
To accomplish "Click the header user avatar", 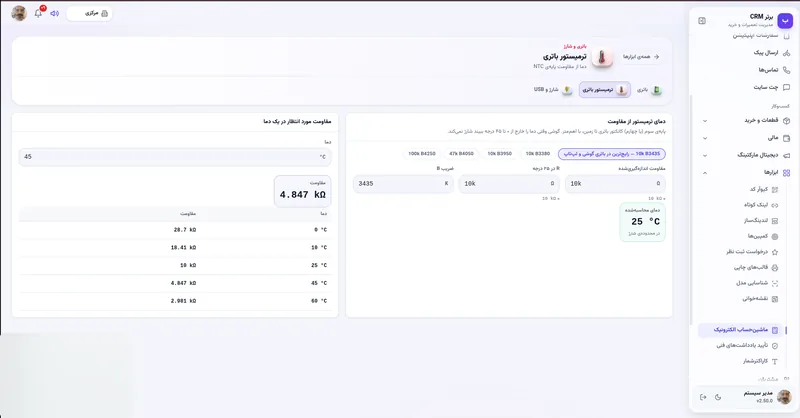I will tap(19, 13).
